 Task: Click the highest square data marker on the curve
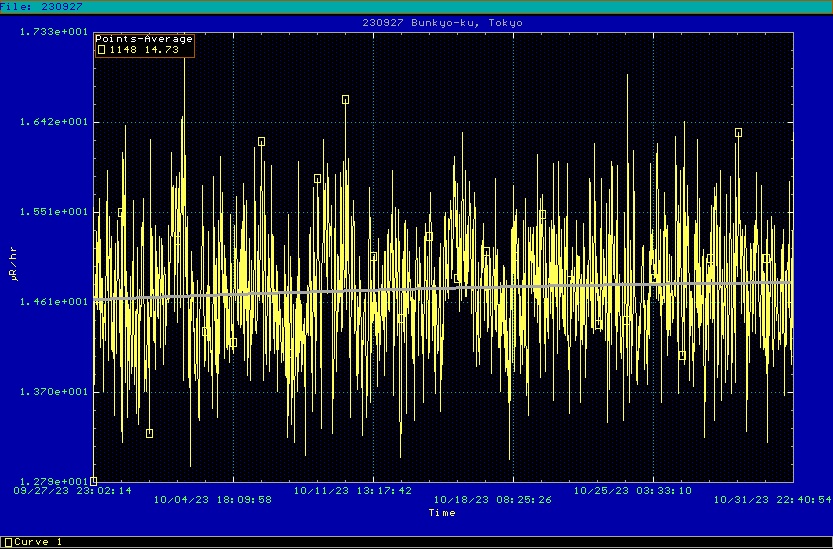pyautogui.click(x=345, y=100)
